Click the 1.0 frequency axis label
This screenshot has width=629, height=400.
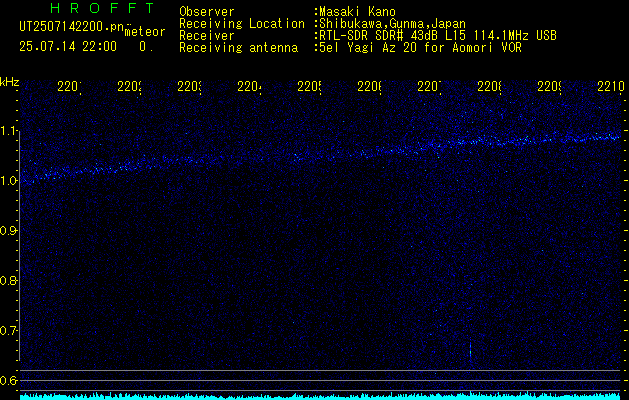coord(9,181)
